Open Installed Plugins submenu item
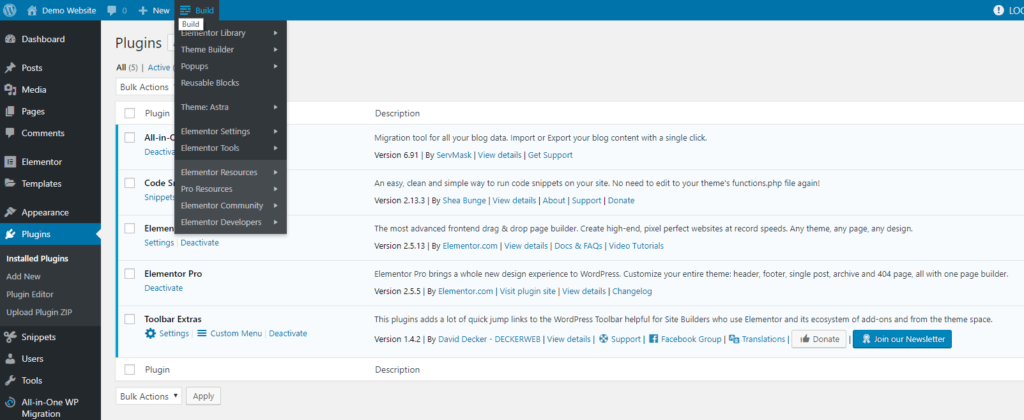This screenshot has height=420, width=1024. coord(37,259)
